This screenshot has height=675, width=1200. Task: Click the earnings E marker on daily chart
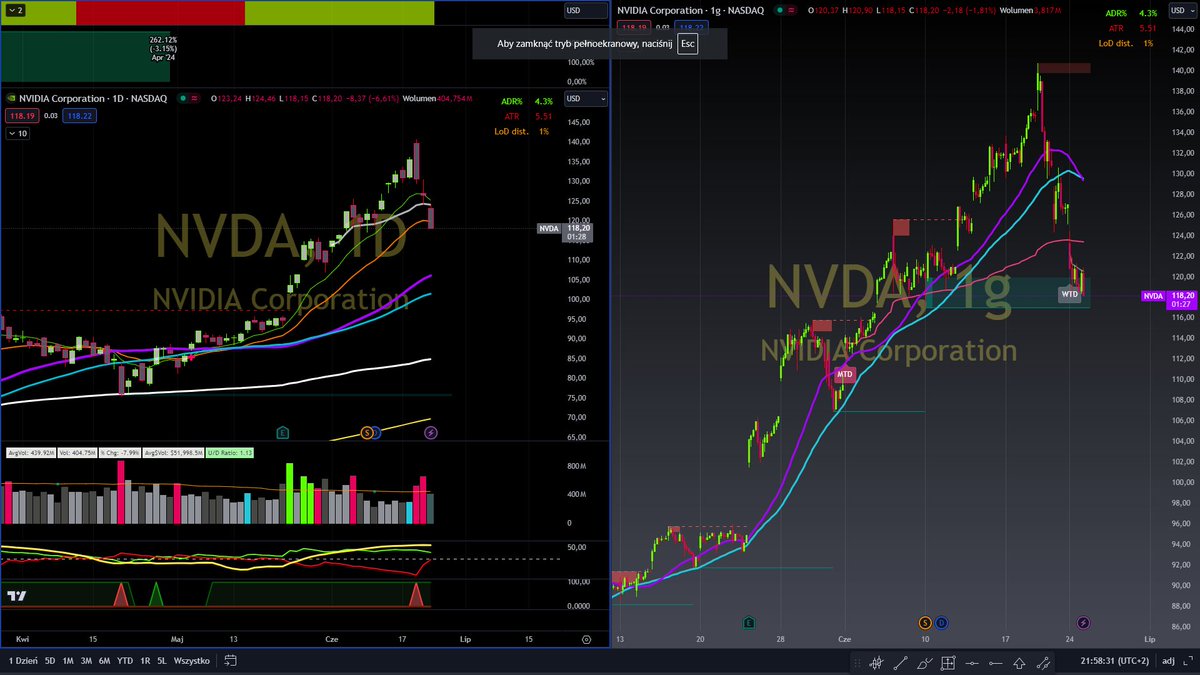pos(283,432)
